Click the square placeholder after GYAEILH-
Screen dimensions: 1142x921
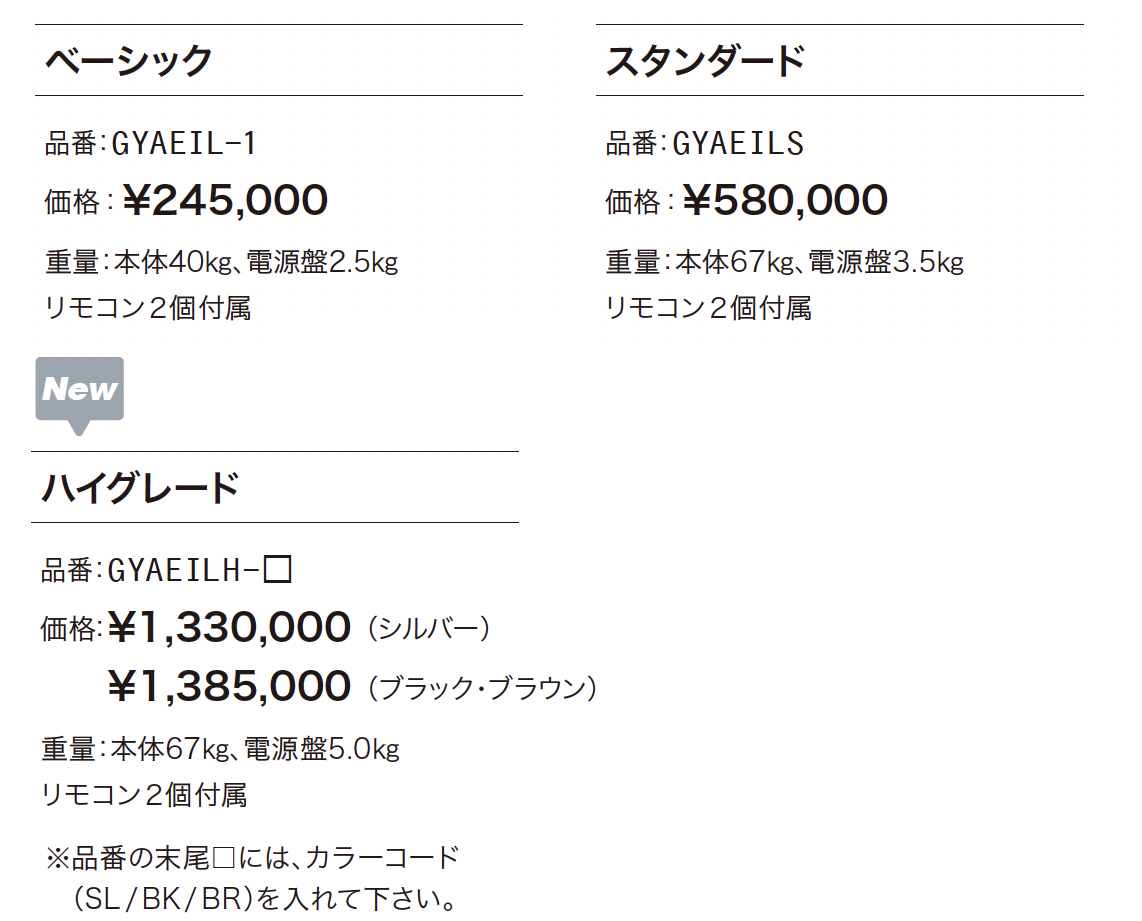(x=277, y=569)
